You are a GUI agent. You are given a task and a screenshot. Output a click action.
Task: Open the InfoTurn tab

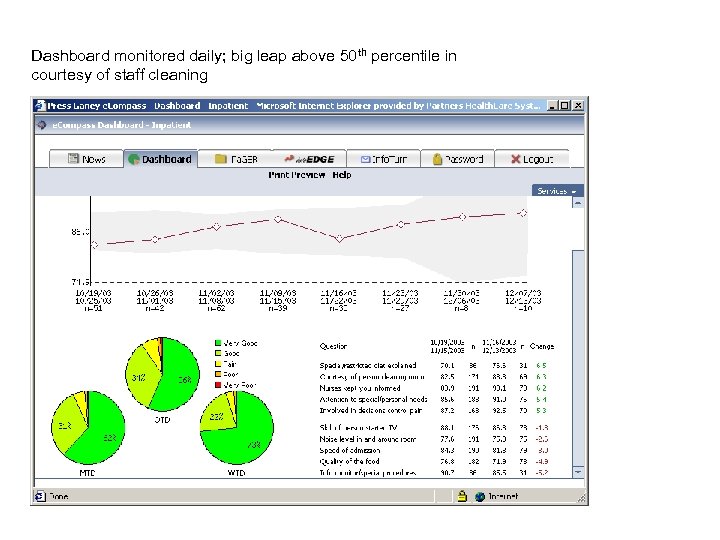click(x=383, y=159)
